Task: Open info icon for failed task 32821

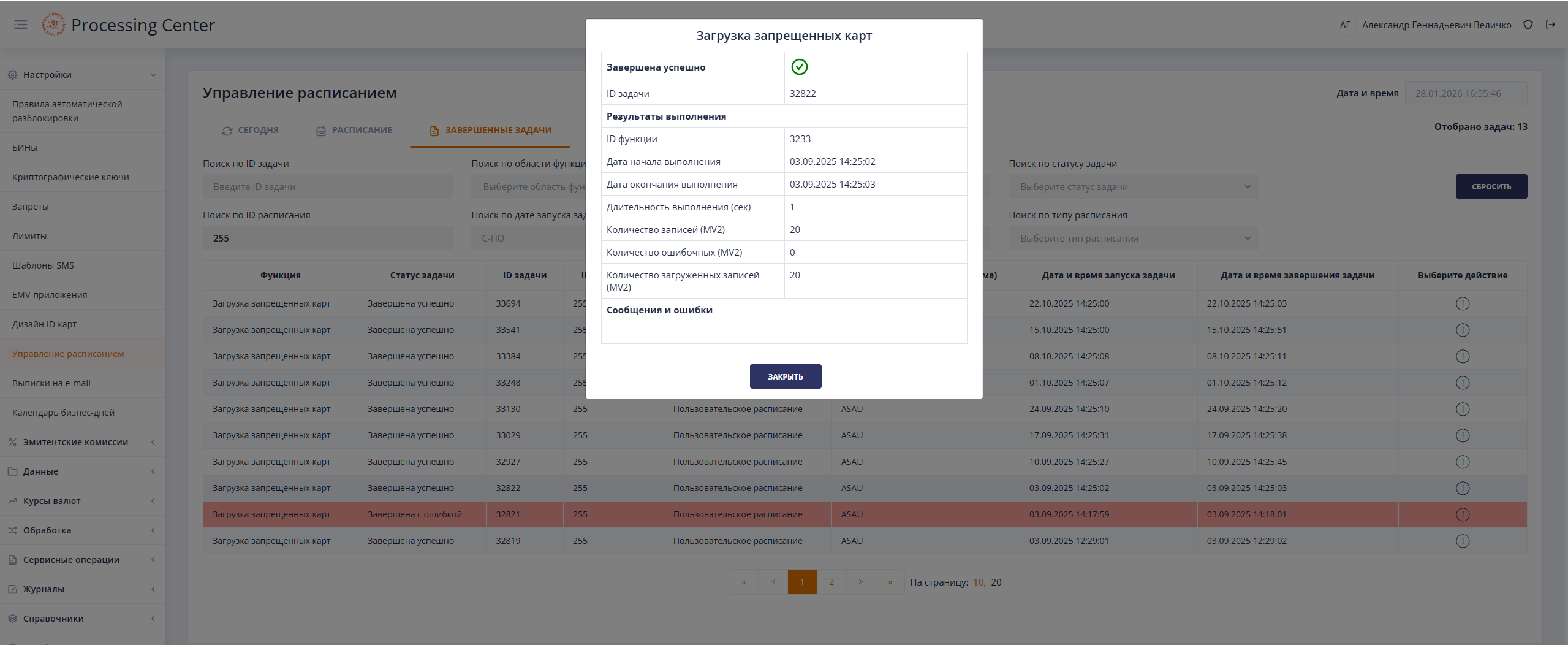Action: click(1462, 514)
